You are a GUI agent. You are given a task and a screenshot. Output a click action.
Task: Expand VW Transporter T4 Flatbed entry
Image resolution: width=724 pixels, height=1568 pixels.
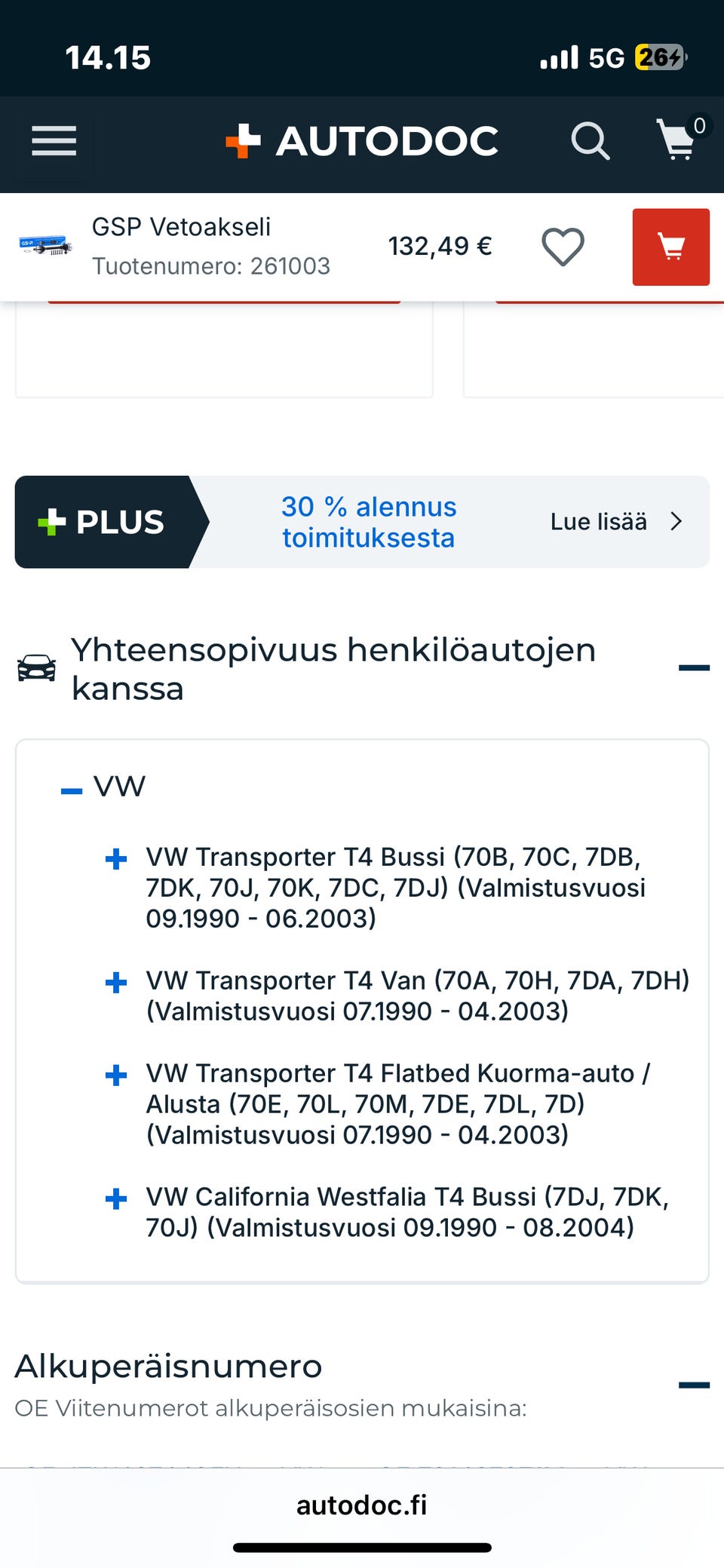116,1076
